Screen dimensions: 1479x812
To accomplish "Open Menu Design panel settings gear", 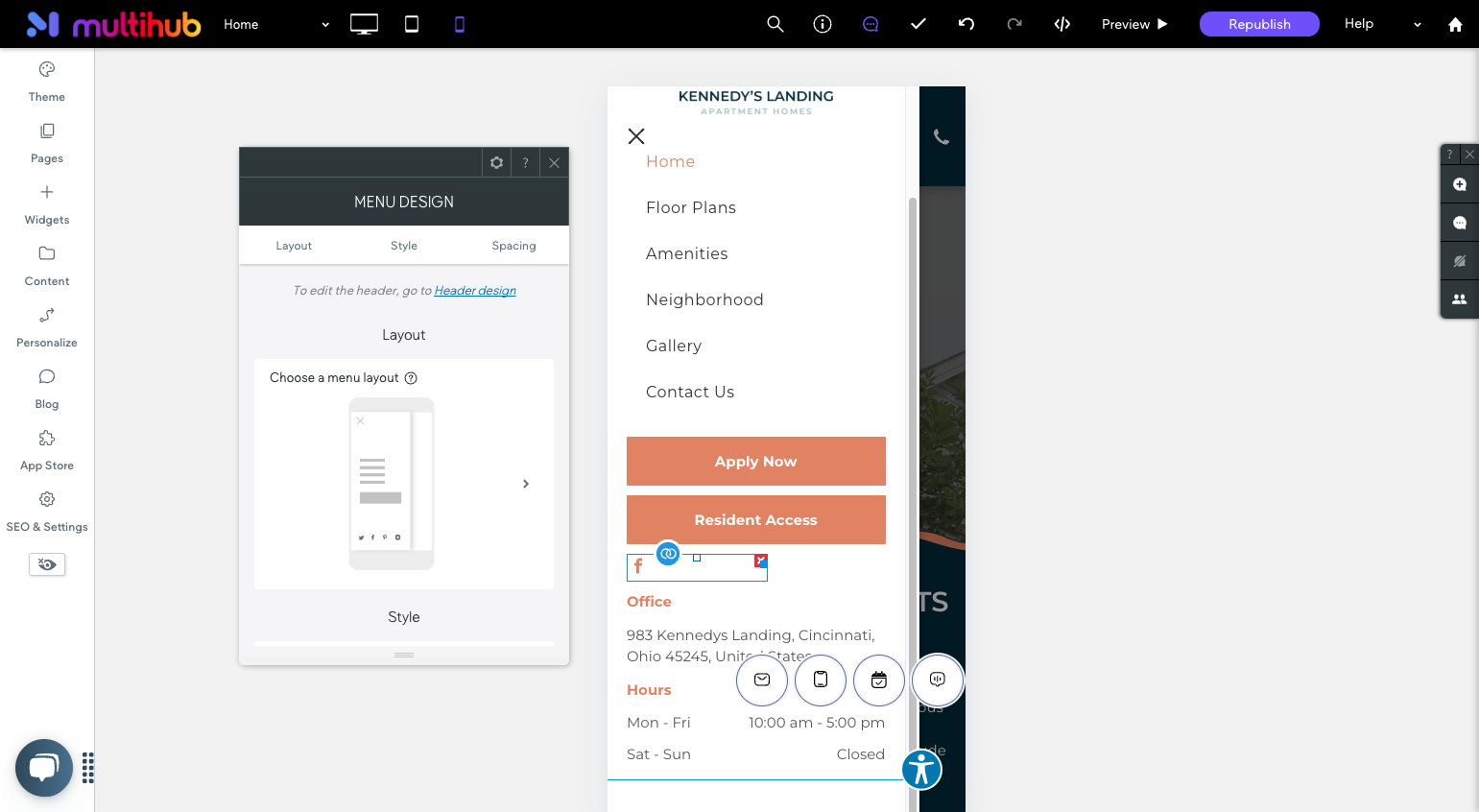I will click(496, 163).
